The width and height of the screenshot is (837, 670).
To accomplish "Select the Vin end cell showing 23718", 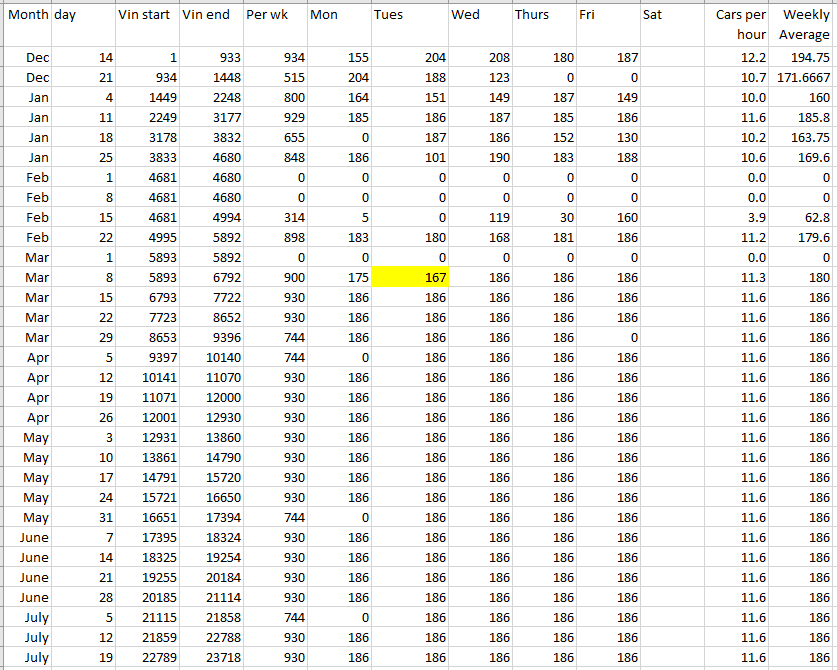I will click(210, 657).
